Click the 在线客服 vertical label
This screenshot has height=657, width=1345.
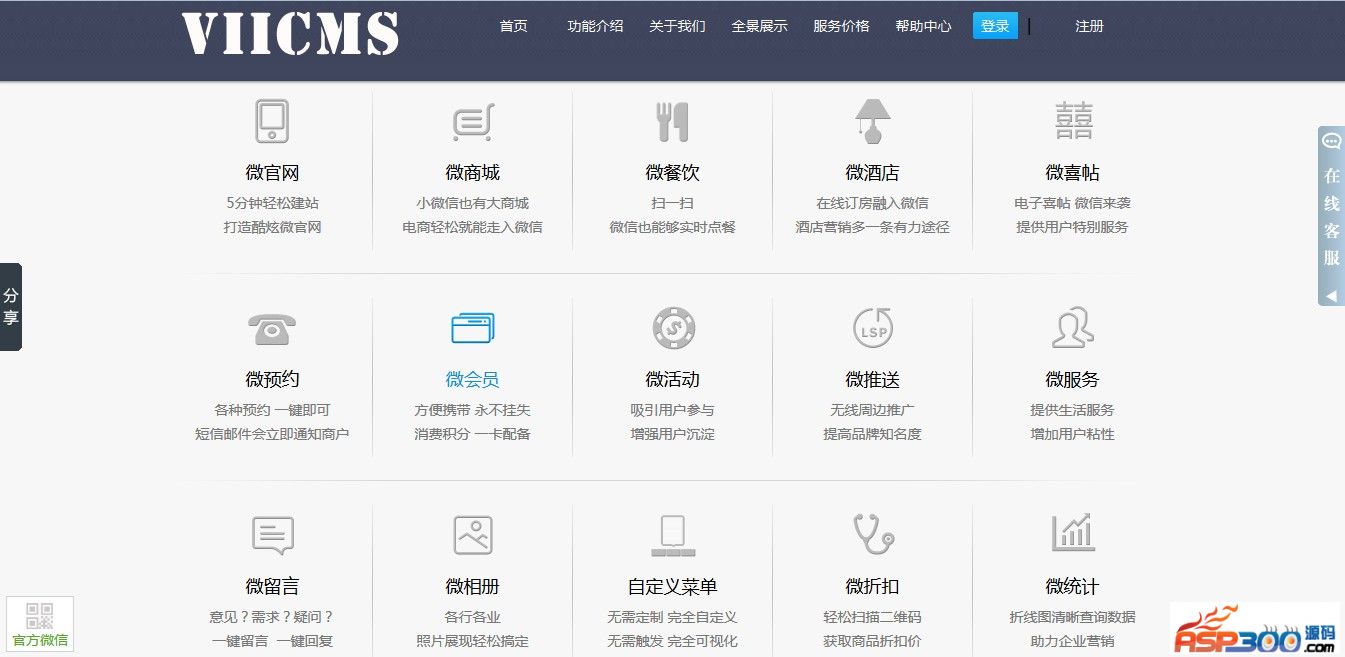pyautogui.click(x=1331, y=216)
